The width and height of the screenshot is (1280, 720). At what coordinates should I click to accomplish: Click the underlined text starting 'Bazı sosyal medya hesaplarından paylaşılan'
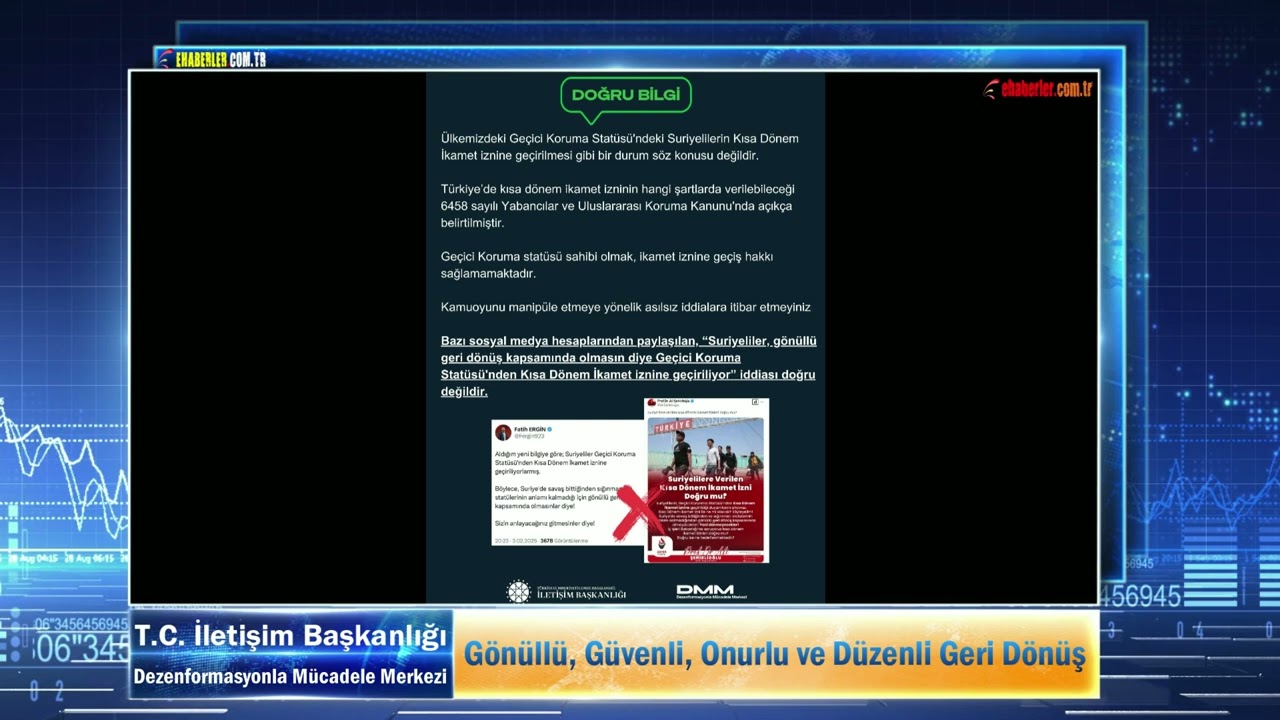[629, 366]
